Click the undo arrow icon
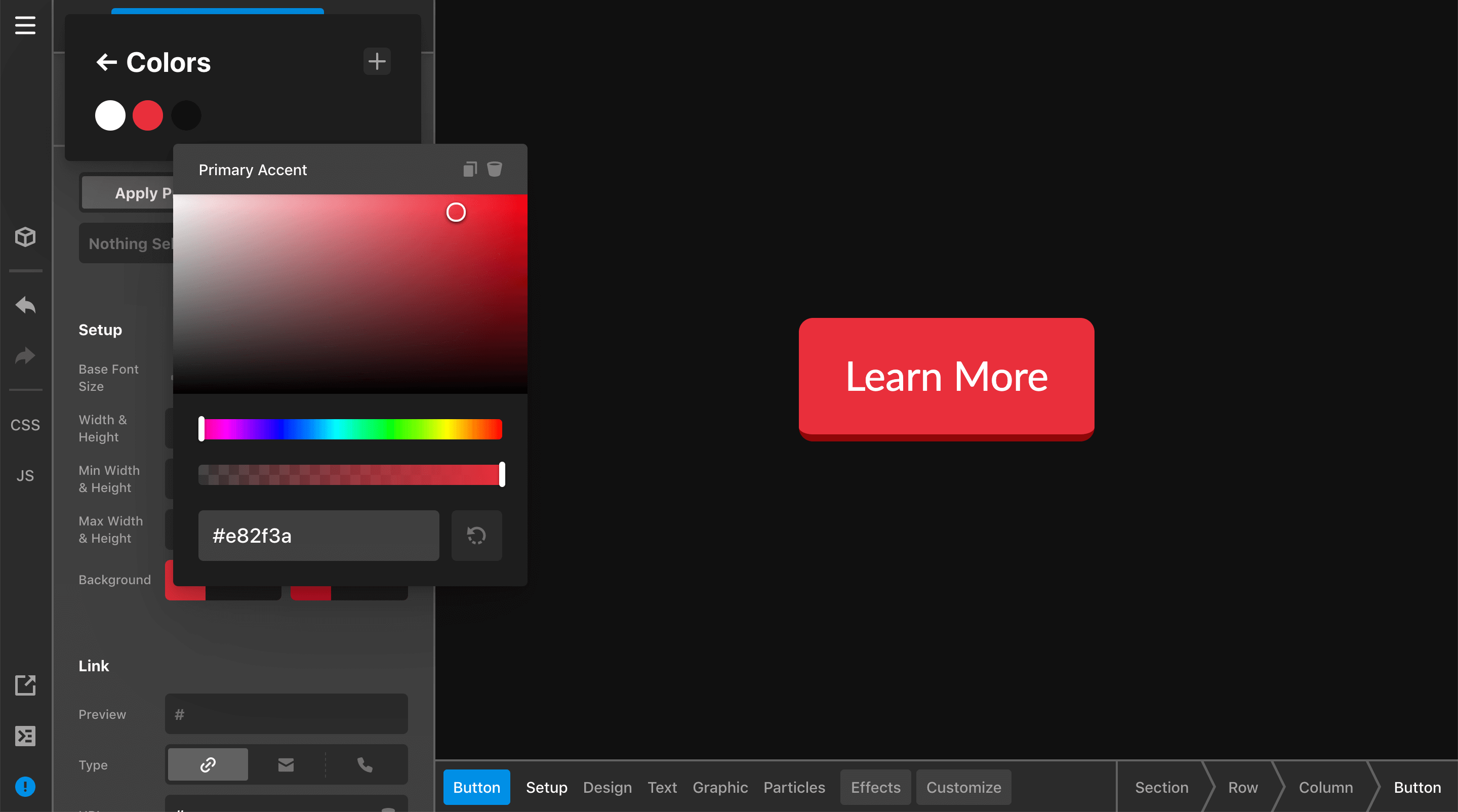Image resolution: width=1458 pixels, height=812 pixels. 25,306
